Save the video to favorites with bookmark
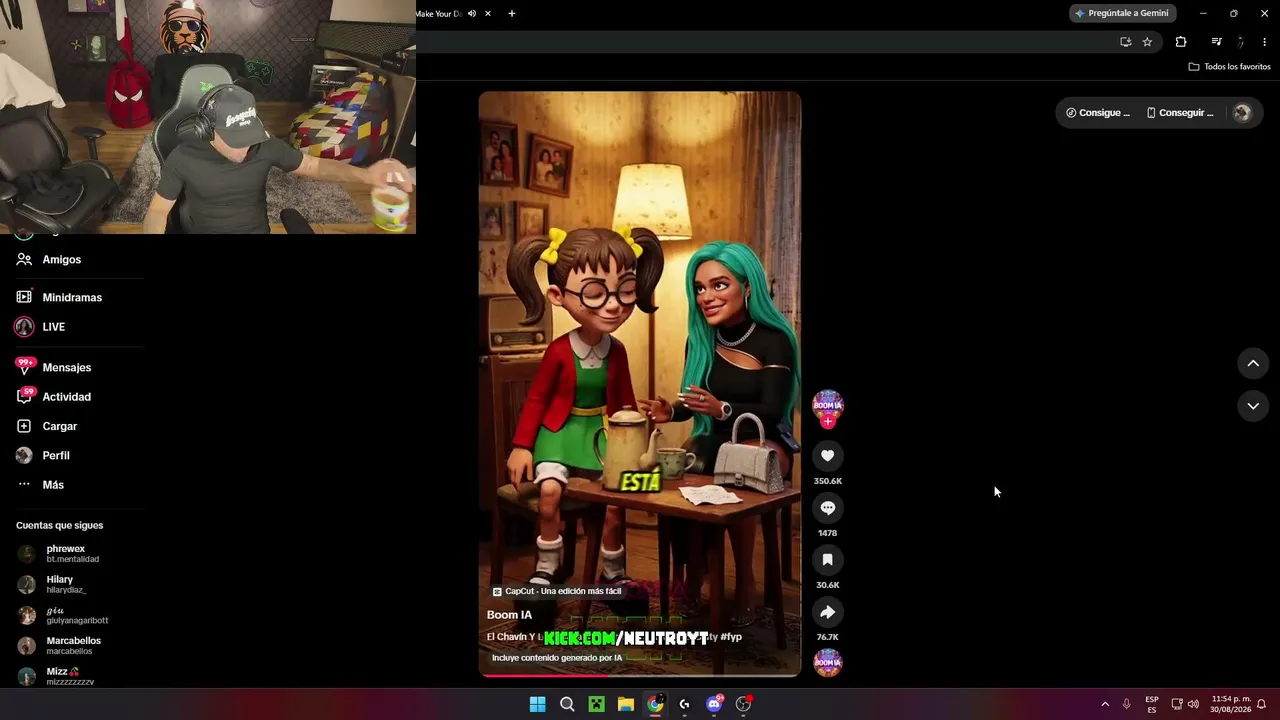Image resolution: width=1280 pixels, height=720 pixels. click(x=827, y=560)
